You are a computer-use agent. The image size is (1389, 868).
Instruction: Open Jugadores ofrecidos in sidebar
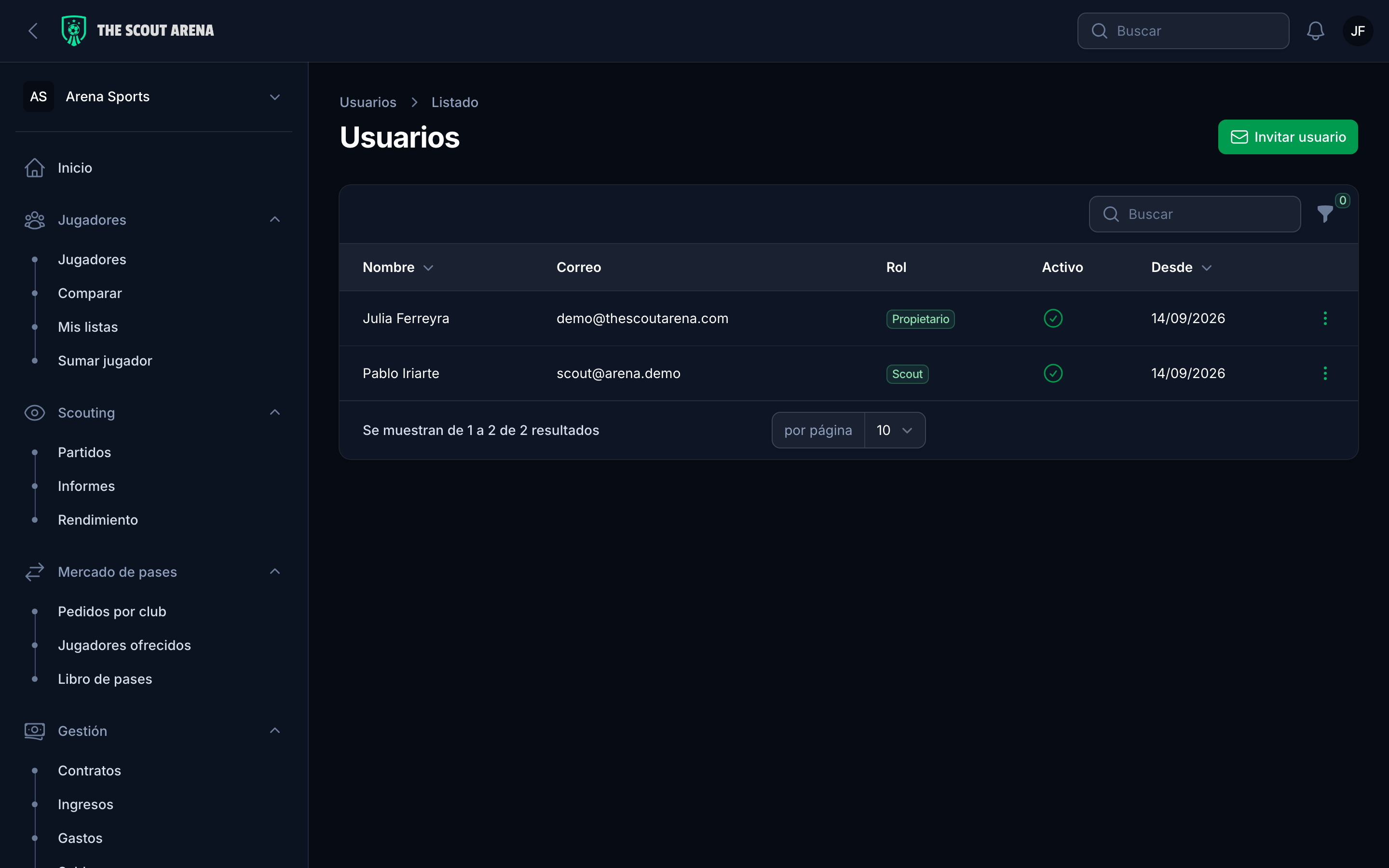click(x=124, y=646)
